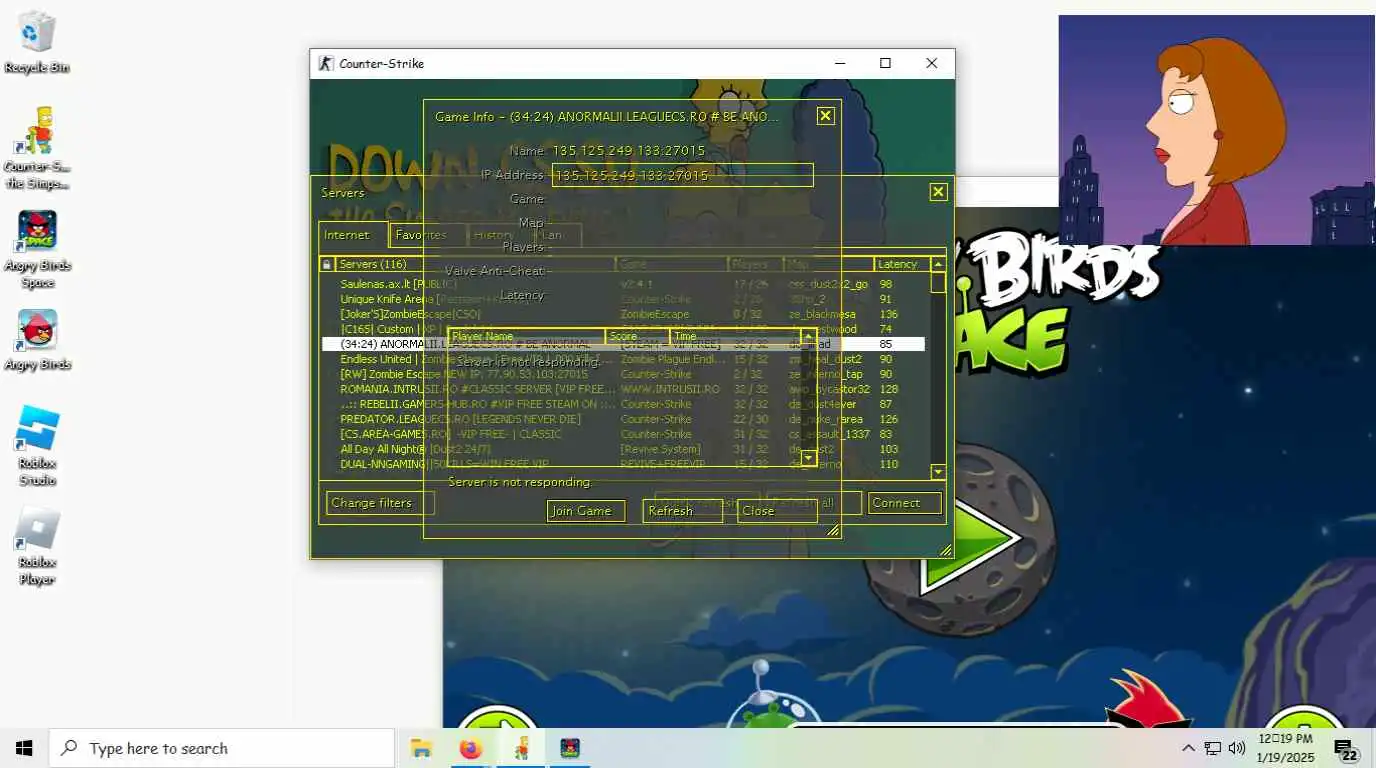Select the Angry Birds desktop icon
The height and width of the screenshot is (768, 1376).
[37, 340]
